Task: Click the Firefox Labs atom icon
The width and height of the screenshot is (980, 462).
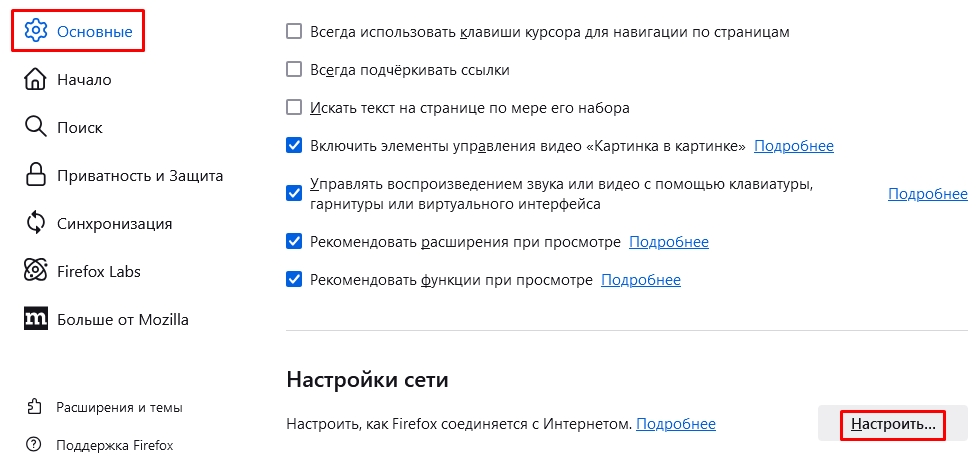Action: tap(36, 271)
